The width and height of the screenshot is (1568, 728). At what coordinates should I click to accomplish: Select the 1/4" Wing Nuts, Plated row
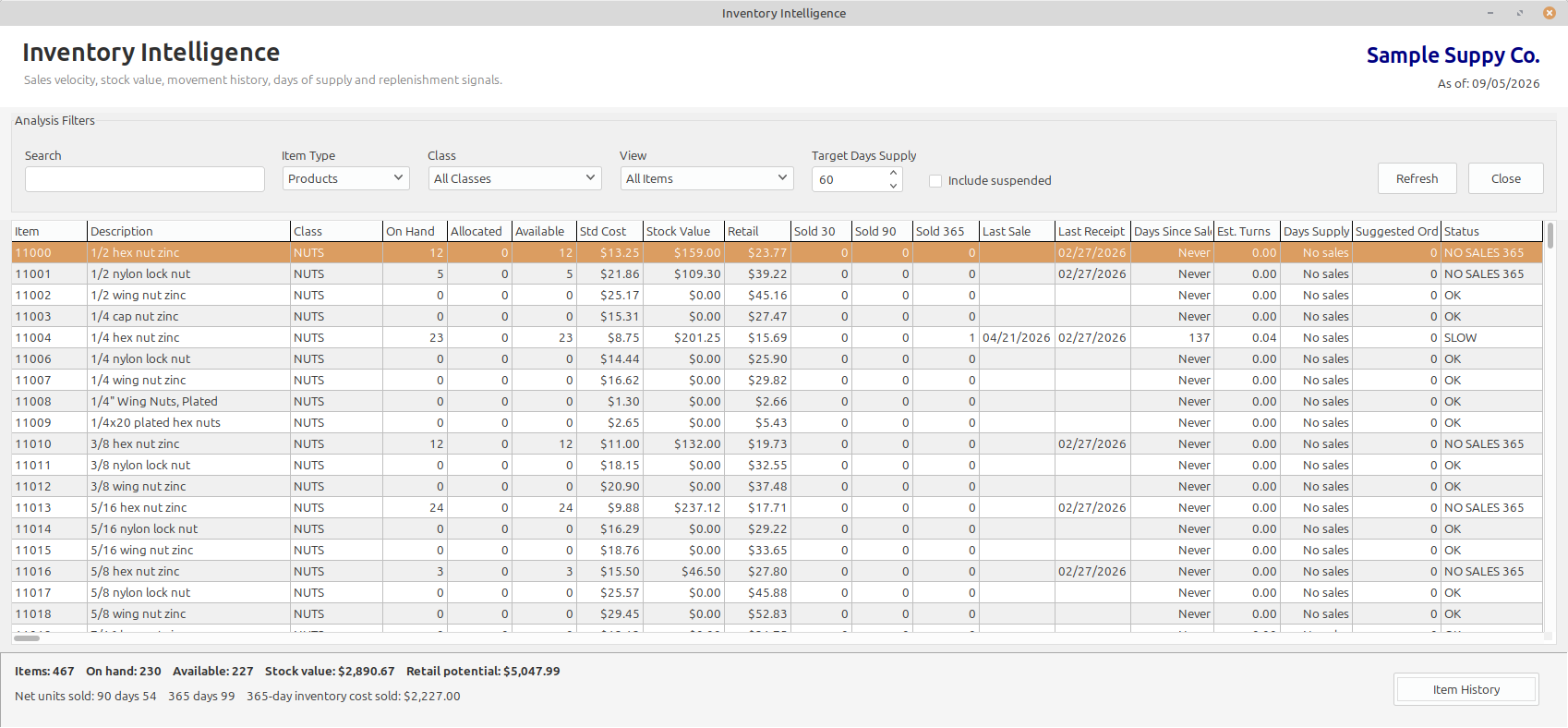pyautogui.click(x=777, y=401)
